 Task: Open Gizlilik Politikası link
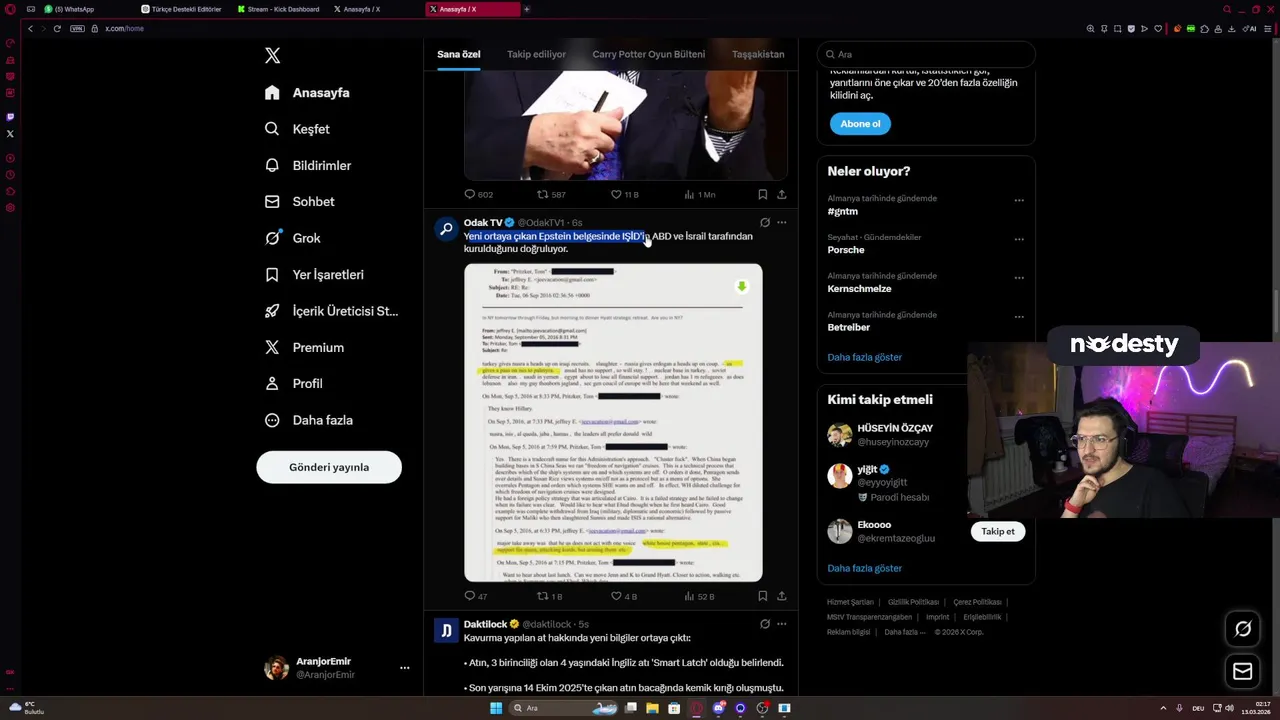(x=913, y=602)
